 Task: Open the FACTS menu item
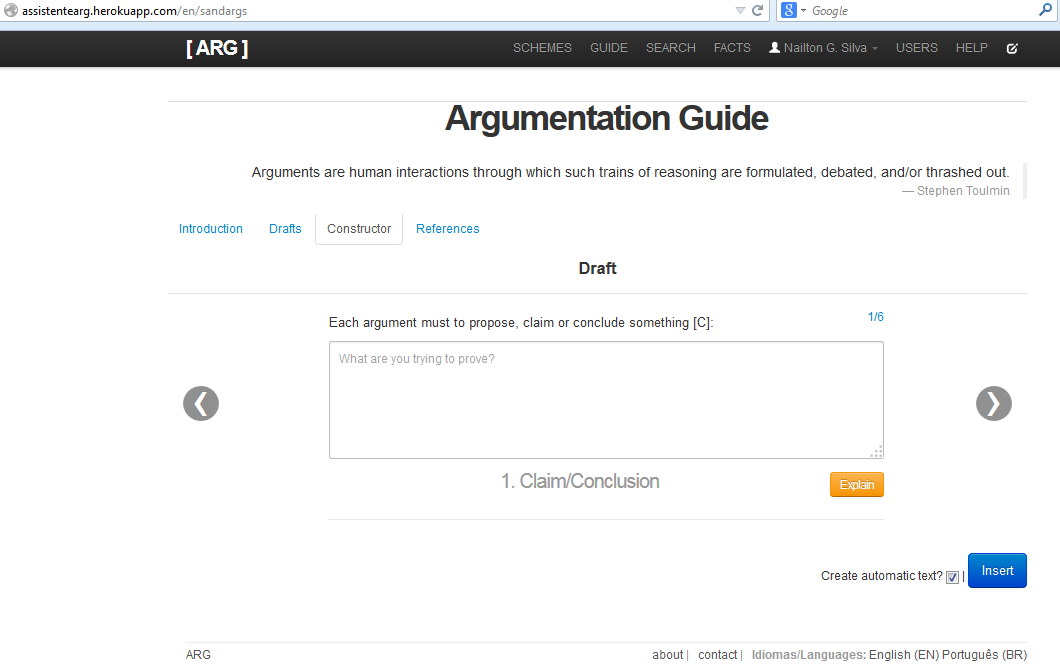click(x=732, y=48)
